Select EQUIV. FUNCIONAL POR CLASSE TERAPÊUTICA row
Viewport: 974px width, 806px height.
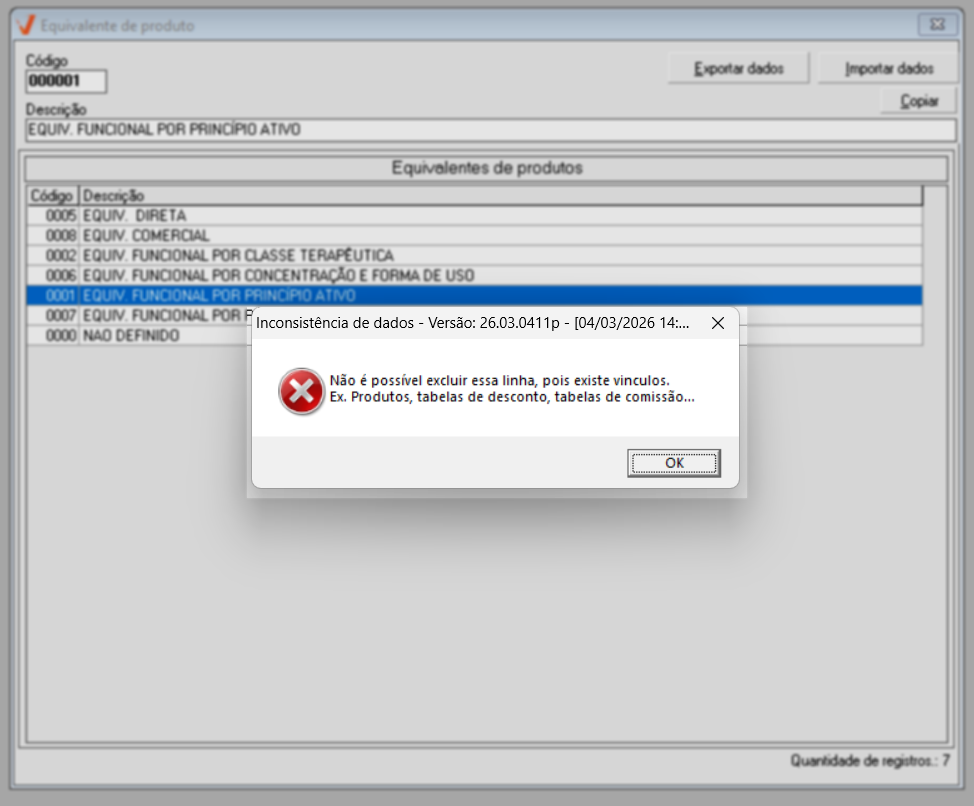point(475,255)
